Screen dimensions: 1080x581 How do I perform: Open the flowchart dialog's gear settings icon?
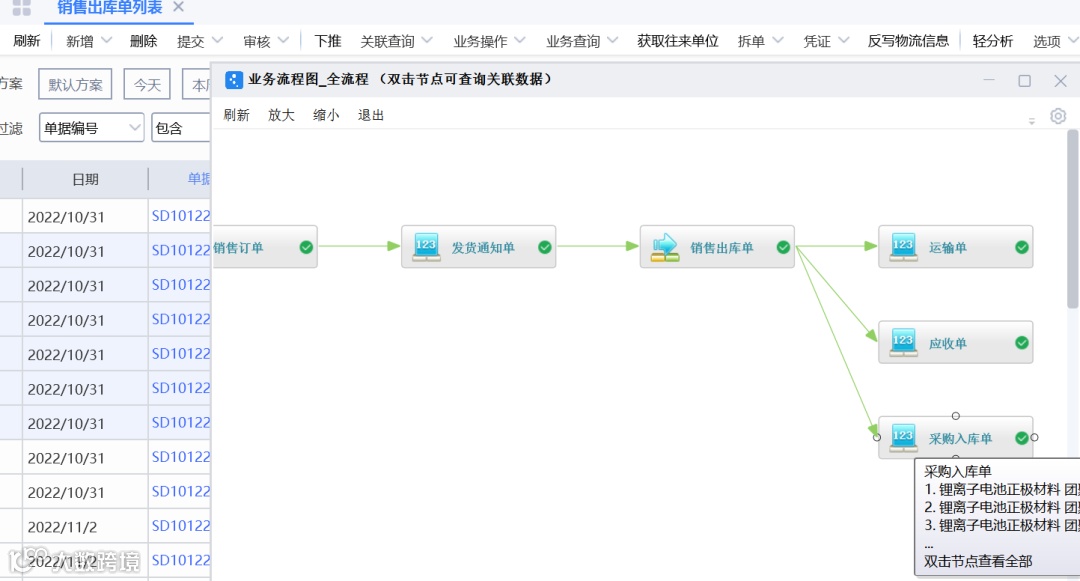[x=1058, y=116]
